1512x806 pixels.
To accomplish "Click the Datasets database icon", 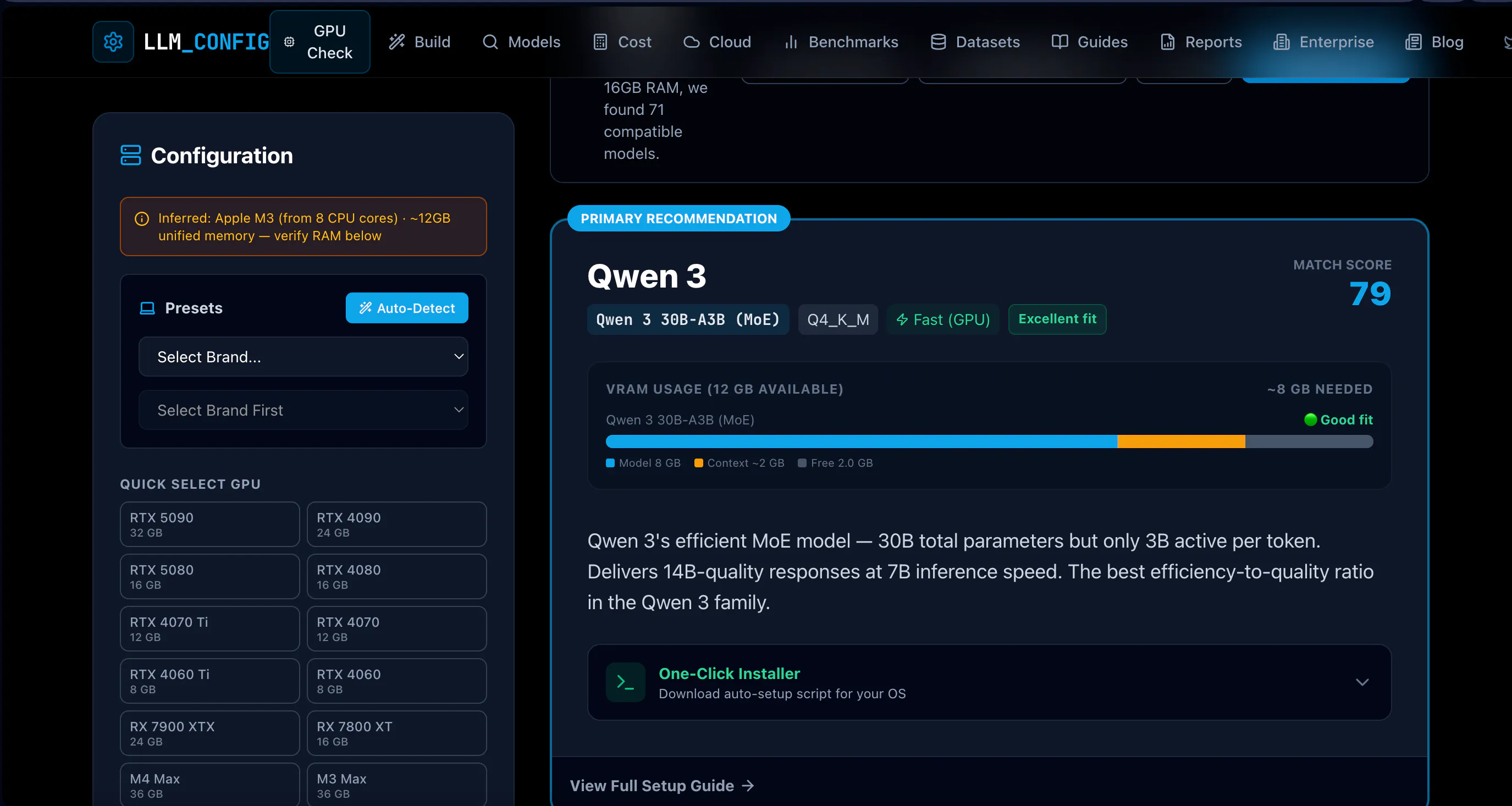I will 938,42.
